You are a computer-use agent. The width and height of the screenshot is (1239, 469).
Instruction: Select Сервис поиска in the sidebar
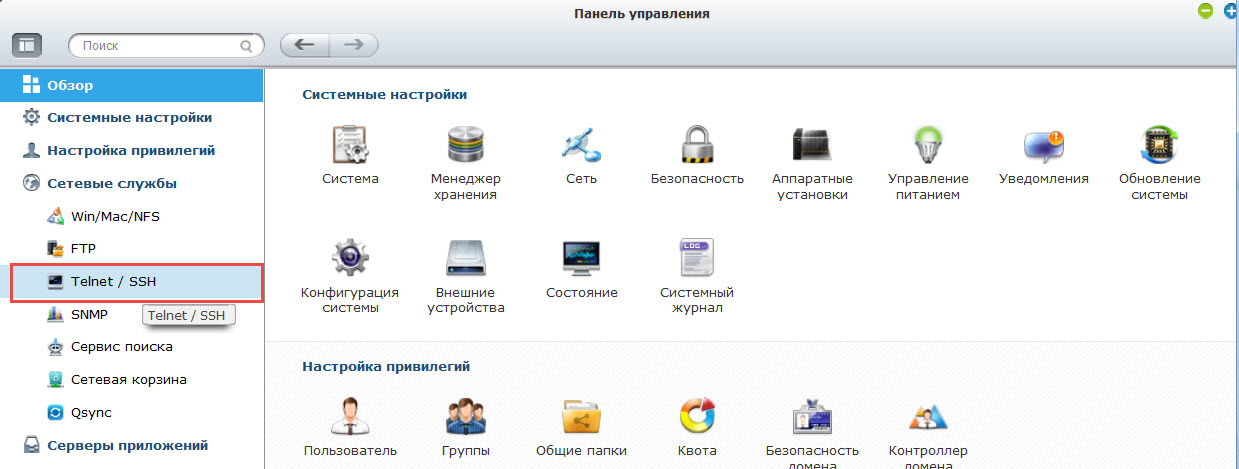[132, 347]
